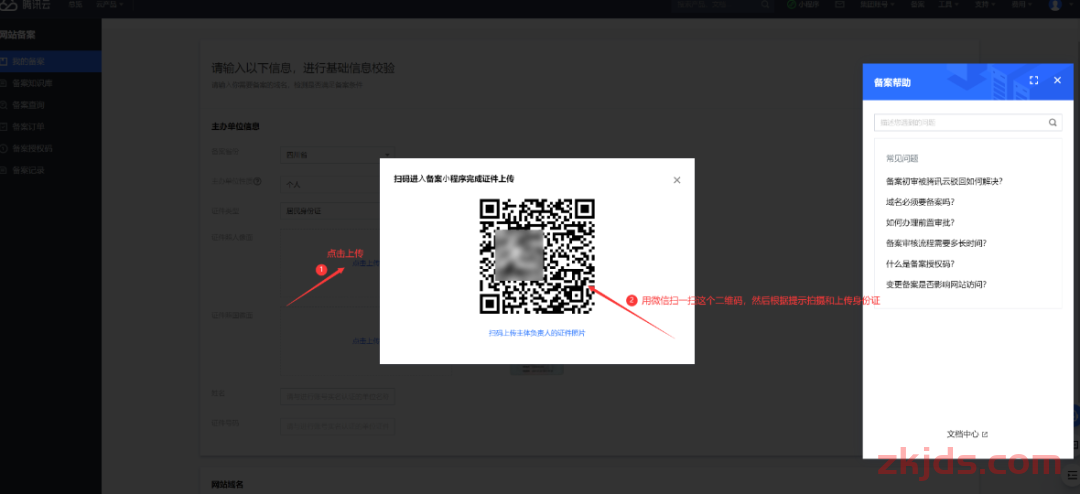
Task: Click the 常见问题 heading in help panel
Action: pos(902,158)
